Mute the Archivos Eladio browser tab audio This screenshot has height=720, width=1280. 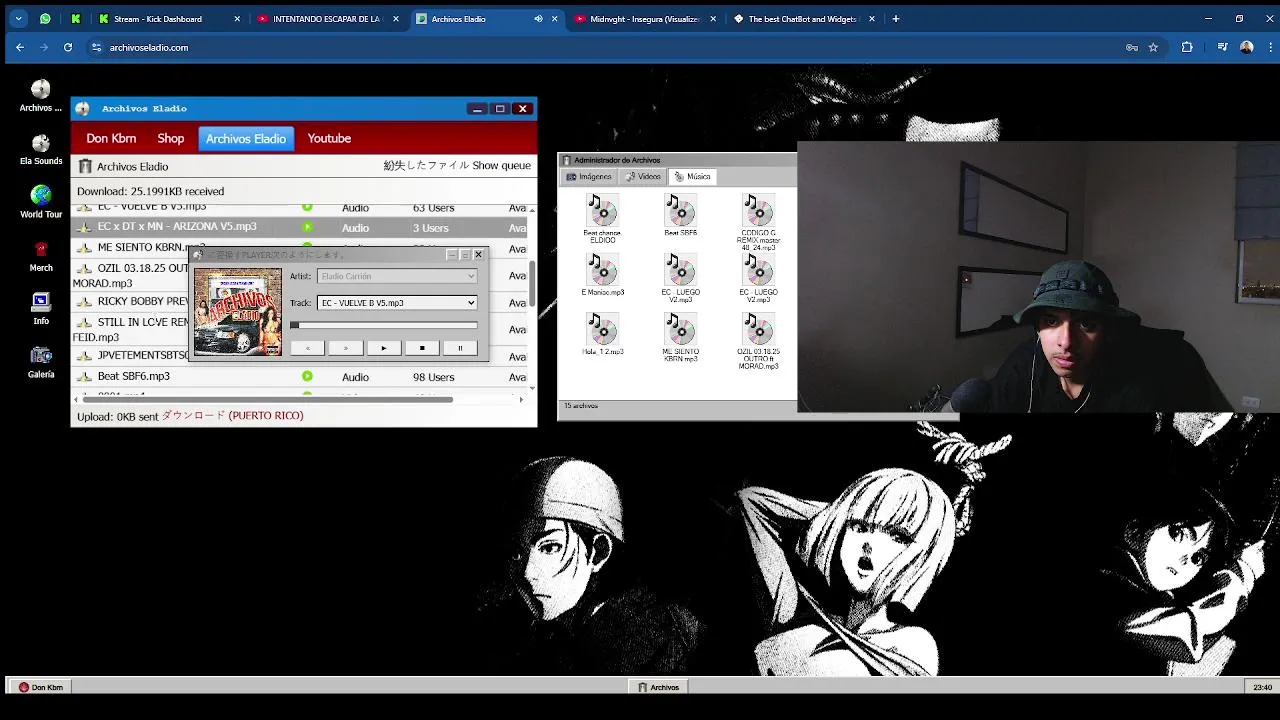[x=538, y=19]
